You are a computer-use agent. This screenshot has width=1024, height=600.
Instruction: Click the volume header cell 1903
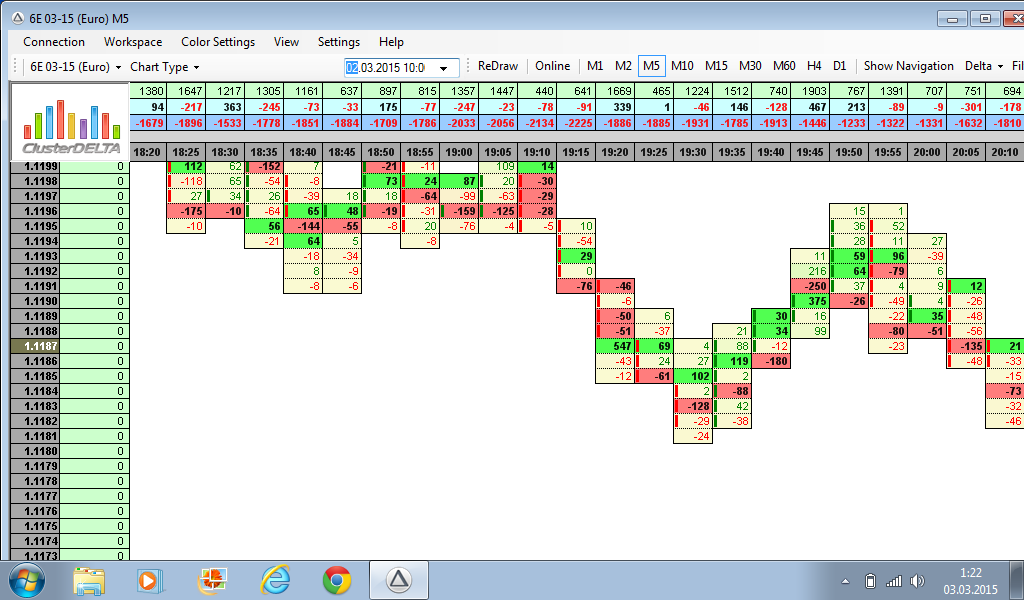pyautogui.click(x=810, y=91)
